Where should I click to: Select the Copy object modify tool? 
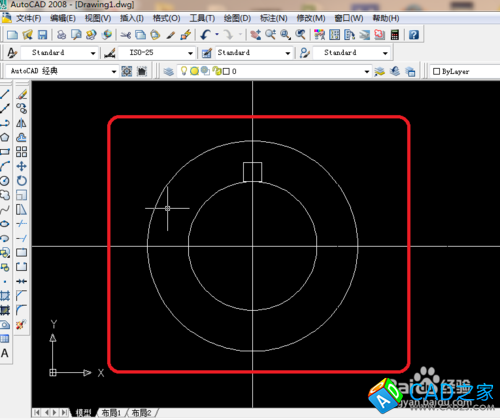click(21, 109)
